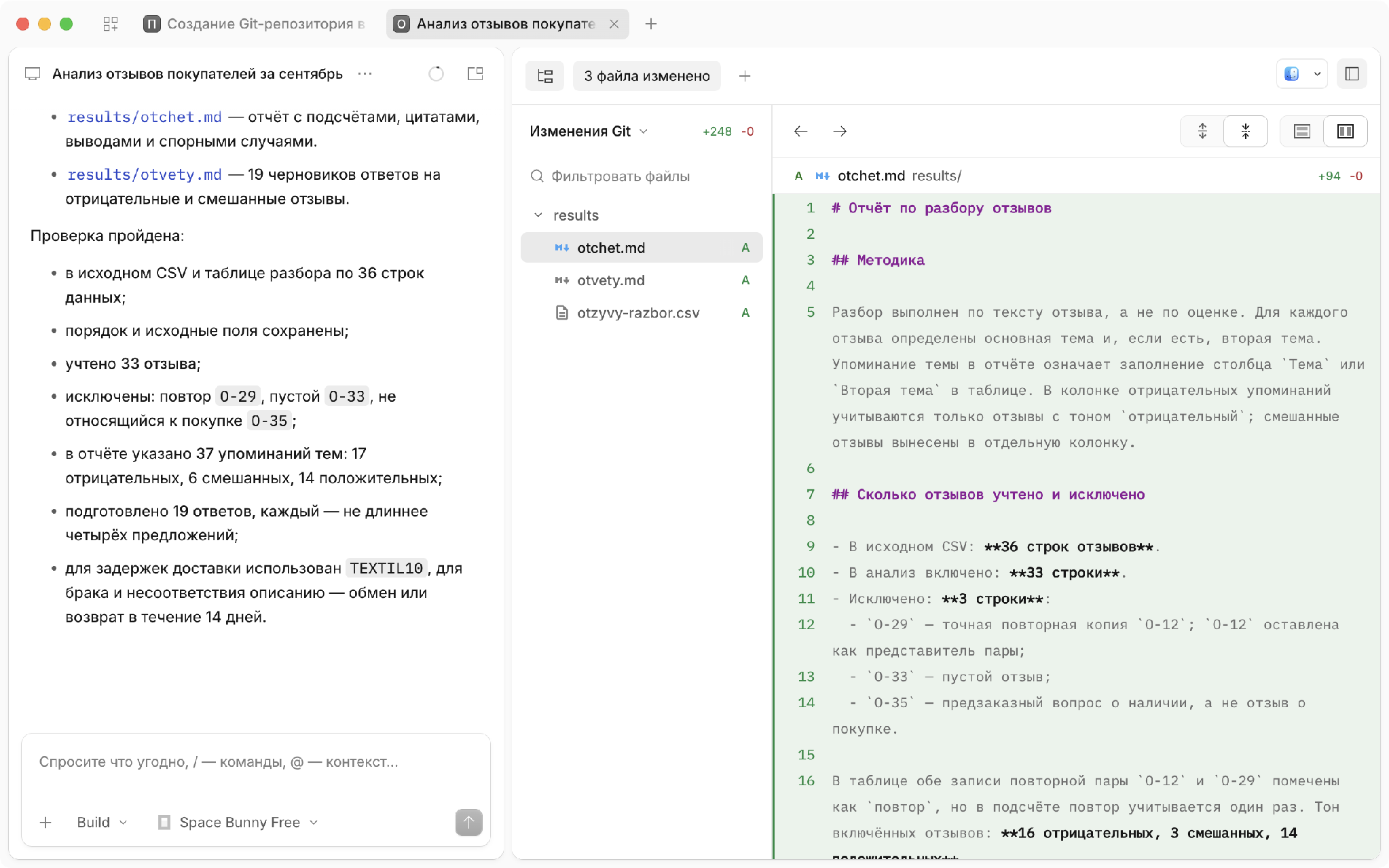
Task: Open the results/otchet.md link
Action: (x=145, y=117)
